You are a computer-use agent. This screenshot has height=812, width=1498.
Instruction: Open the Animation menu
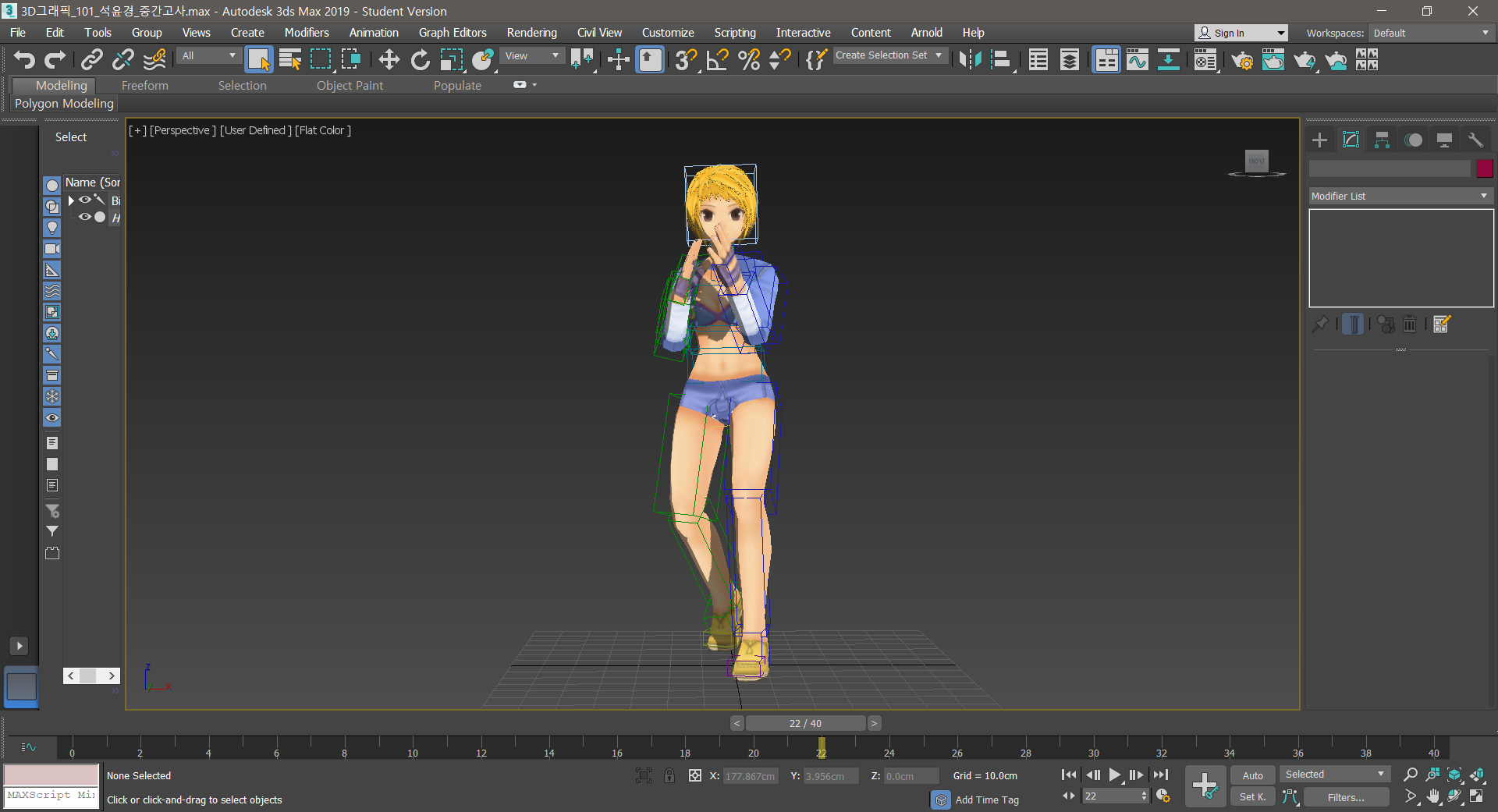click(374, 33)
